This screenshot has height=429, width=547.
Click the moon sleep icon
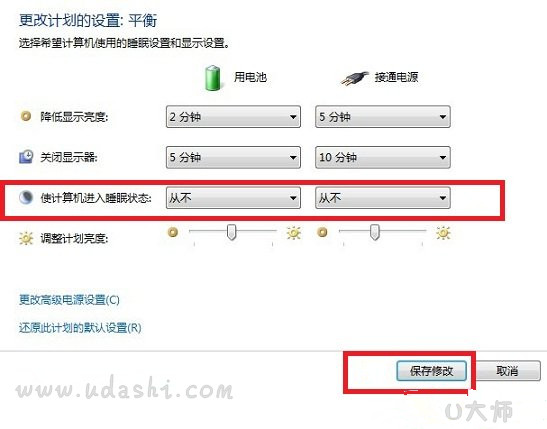point(26,197)
